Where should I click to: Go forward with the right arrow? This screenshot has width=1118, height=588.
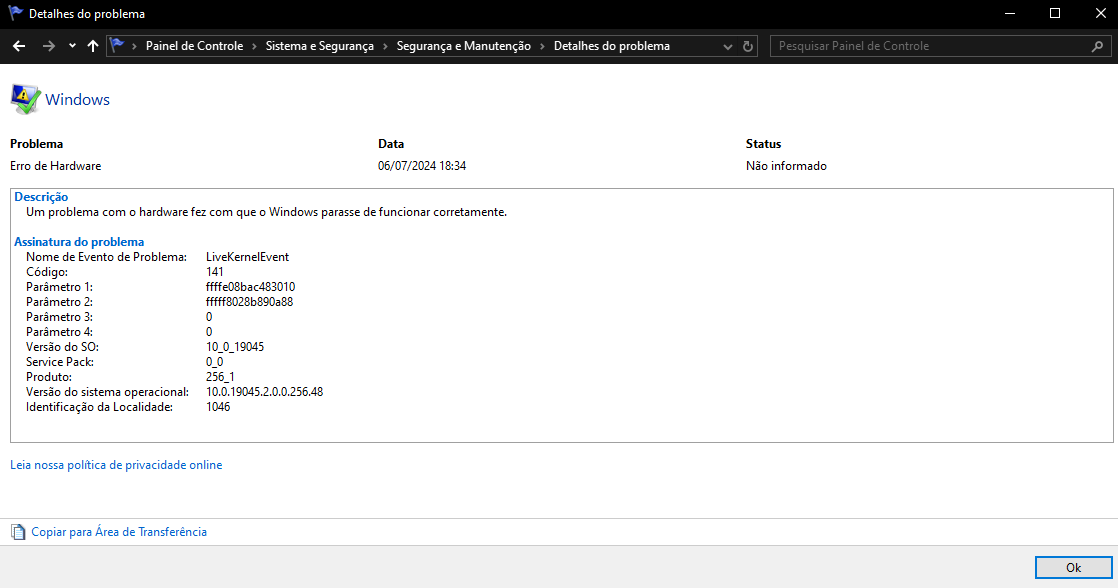[48, 46]
